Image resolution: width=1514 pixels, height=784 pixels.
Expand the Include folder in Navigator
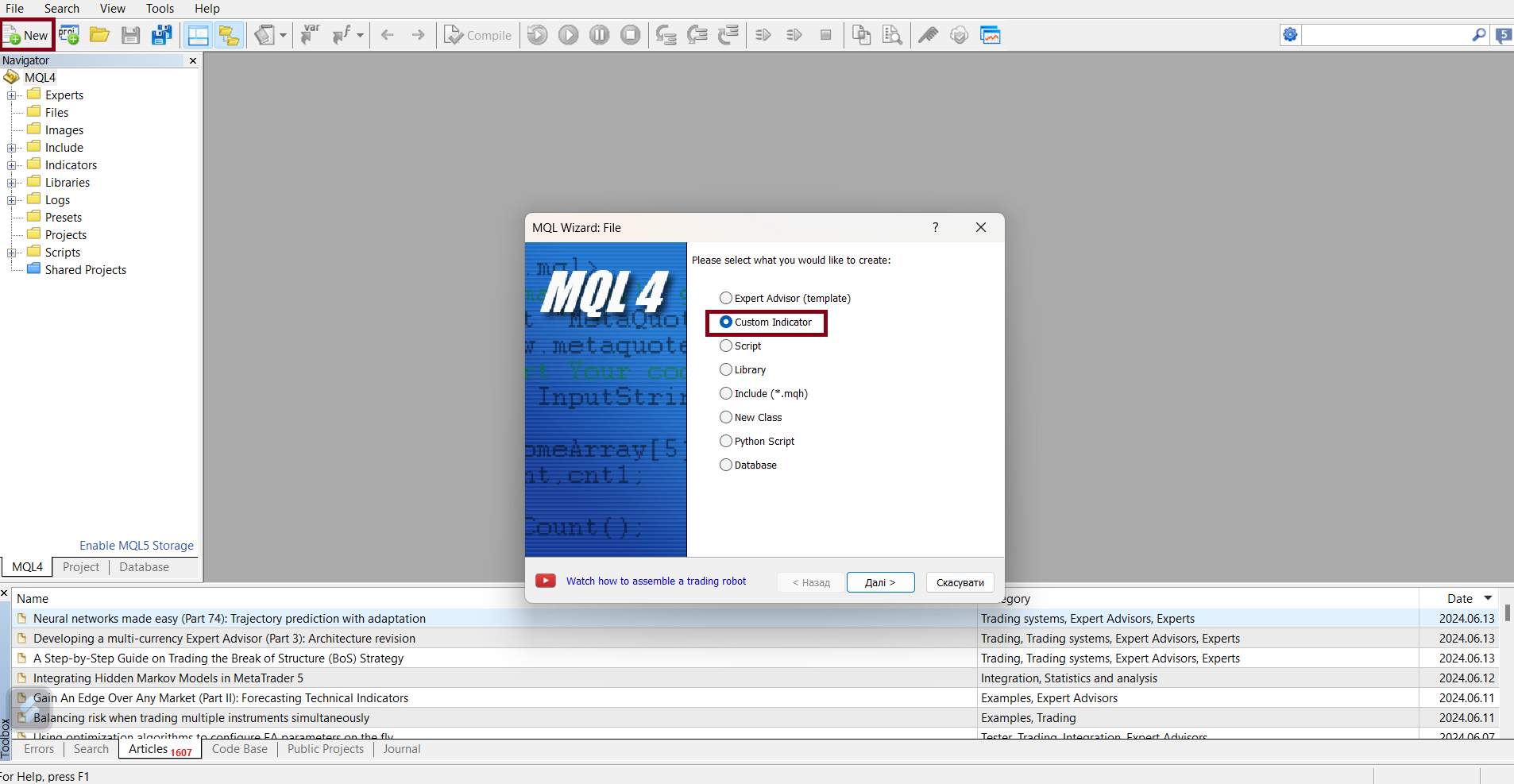pyautogui.click(x=11, y=148)
